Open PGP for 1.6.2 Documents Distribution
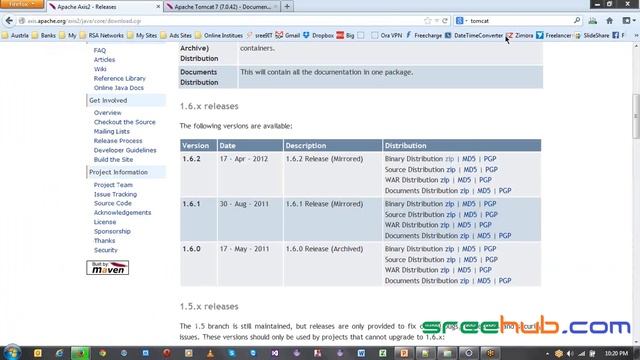The image size is (640, 360). tap(505, 191)
